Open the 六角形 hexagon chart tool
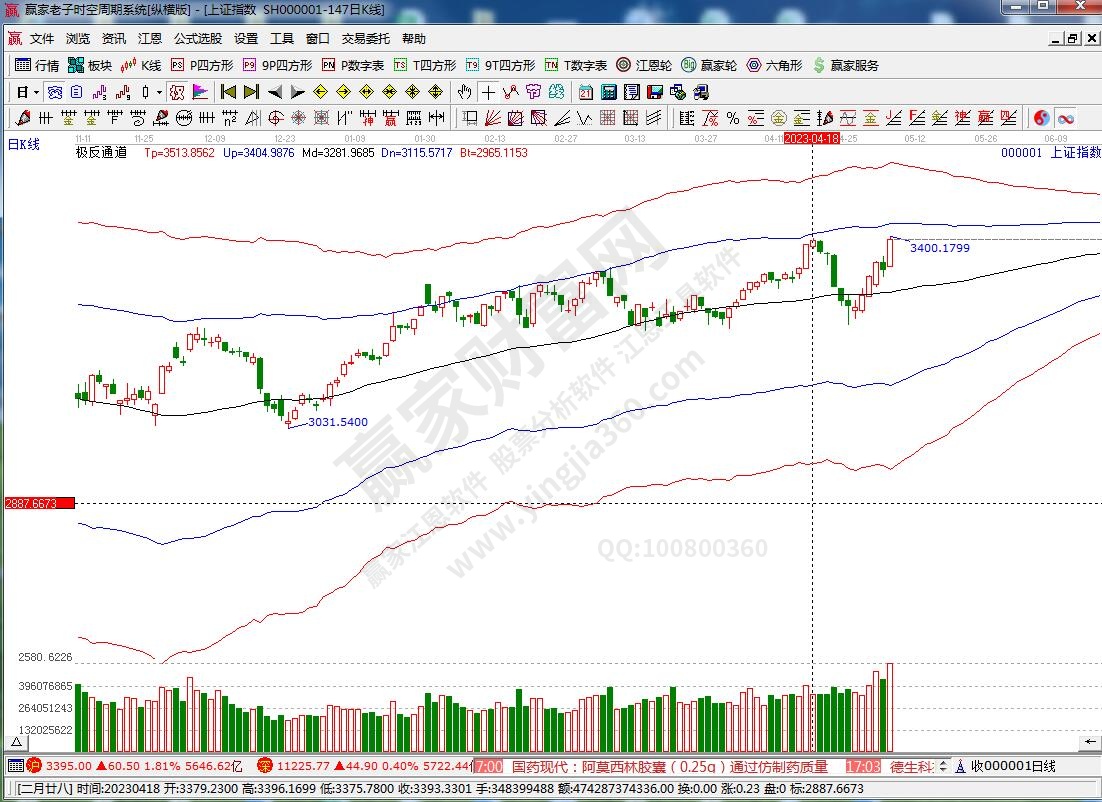The image size is (1102, 802). click(774, 65)
